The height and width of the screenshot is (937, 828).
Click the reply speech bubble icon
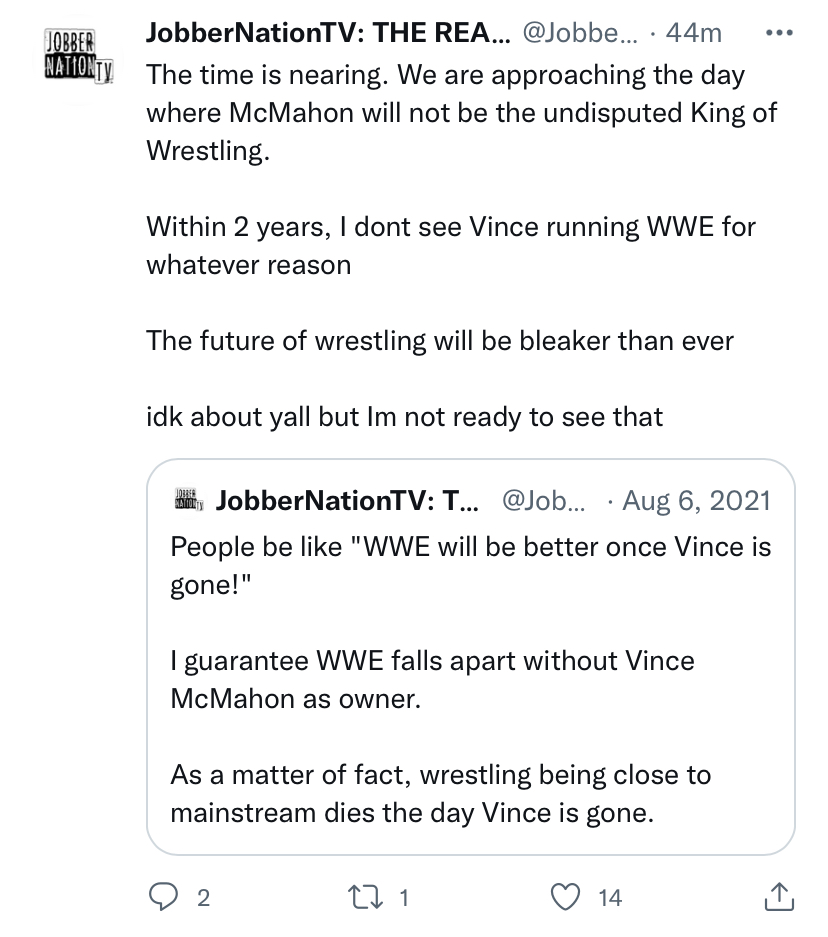tap(163, 898)
